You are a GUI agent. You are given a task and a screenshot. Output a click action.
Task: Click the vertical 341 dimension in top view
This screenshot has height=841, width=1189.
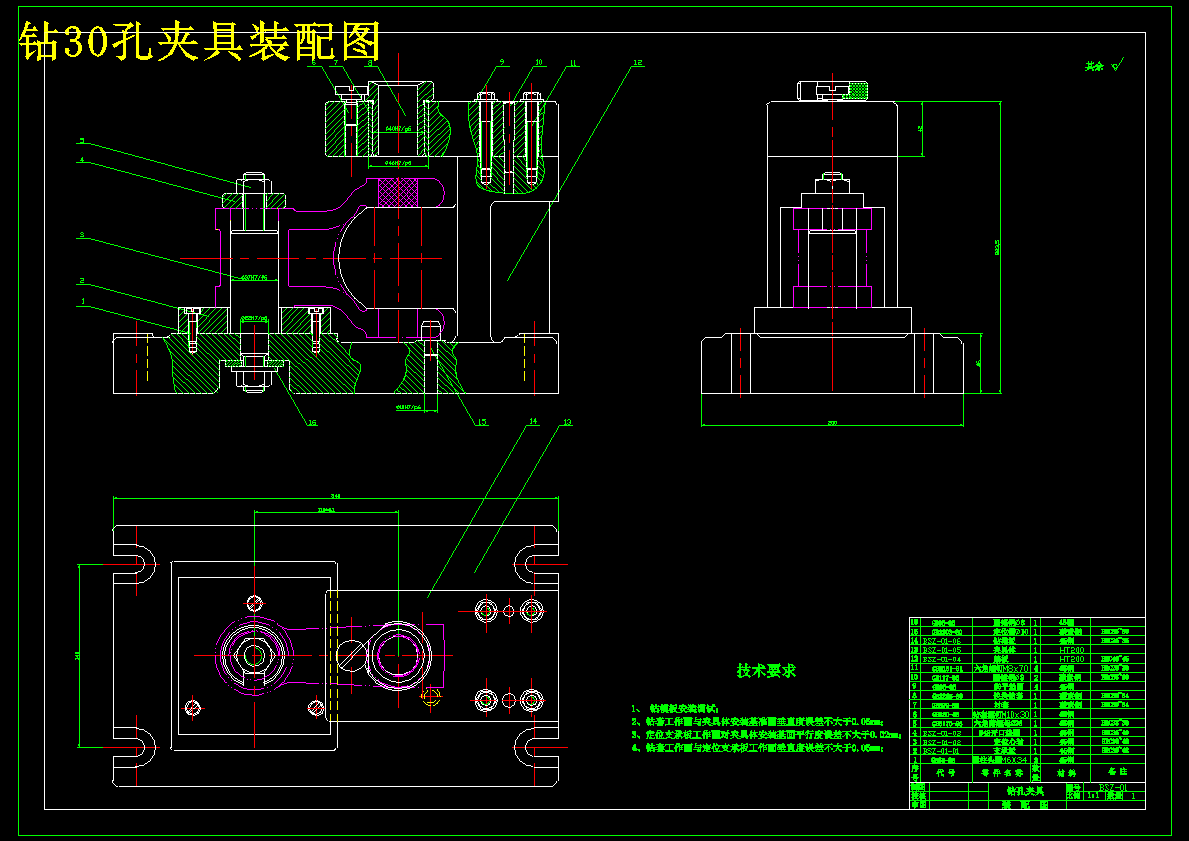pos(77,657)
